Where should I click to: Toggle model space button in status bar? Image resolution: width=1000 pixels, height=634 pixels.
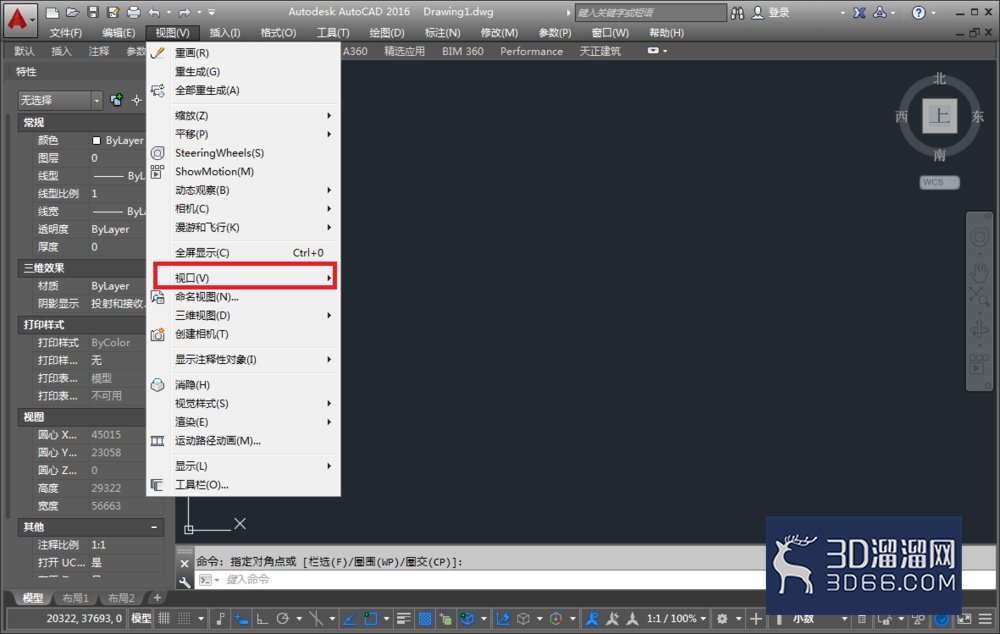pyautogui.click(x=141, y=619)
